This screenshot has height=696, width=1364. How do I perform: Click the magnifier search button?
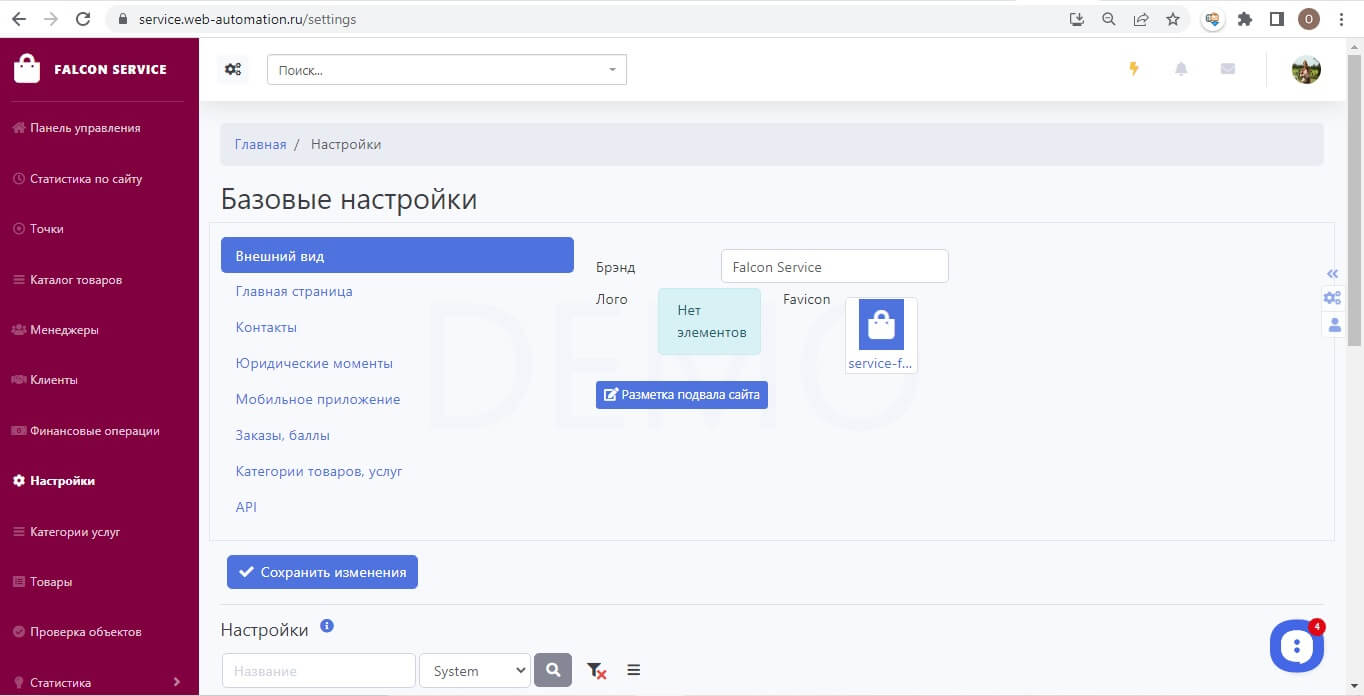[x=553, y=670]
